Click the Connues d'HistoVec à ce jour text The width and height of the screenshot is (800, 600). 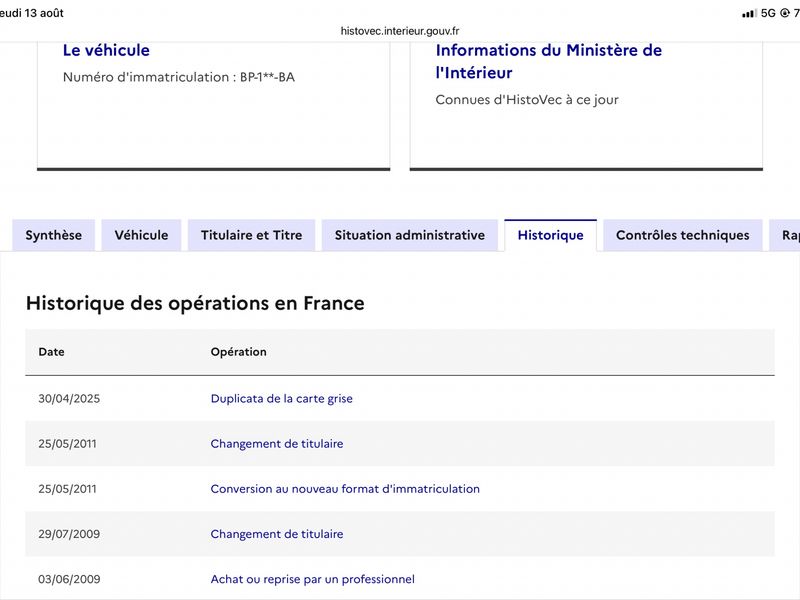[527, 99]
